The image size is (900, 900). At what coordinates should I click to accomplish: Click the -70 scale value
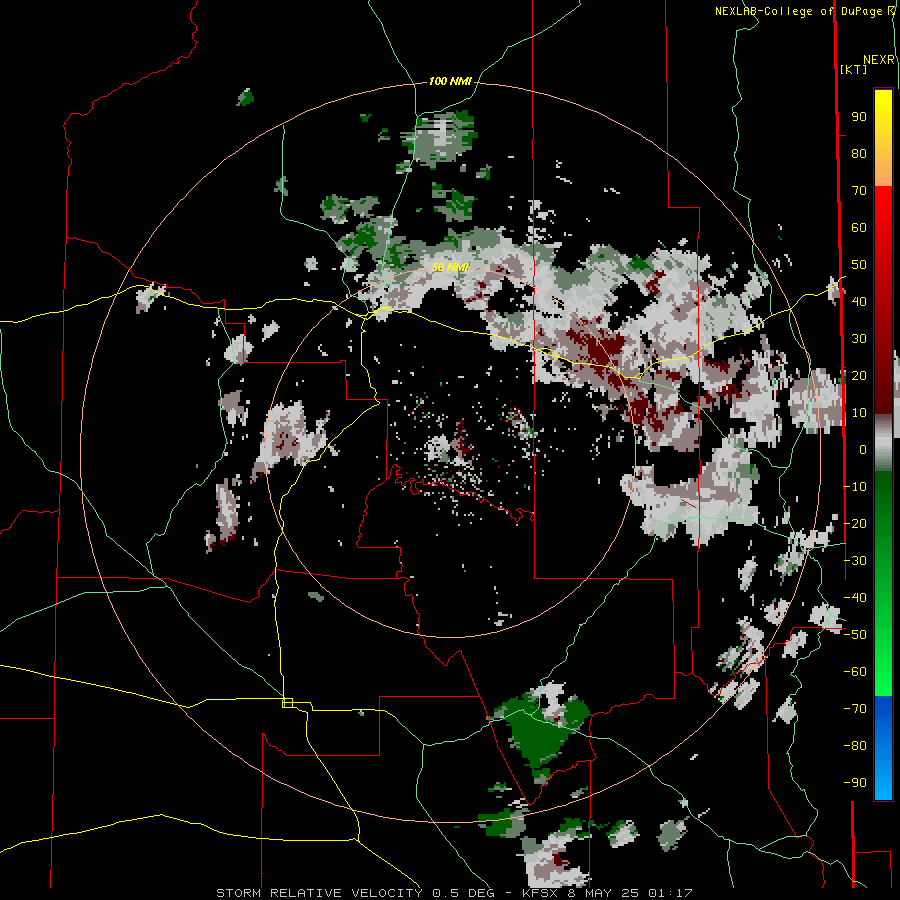click(855, 709)
